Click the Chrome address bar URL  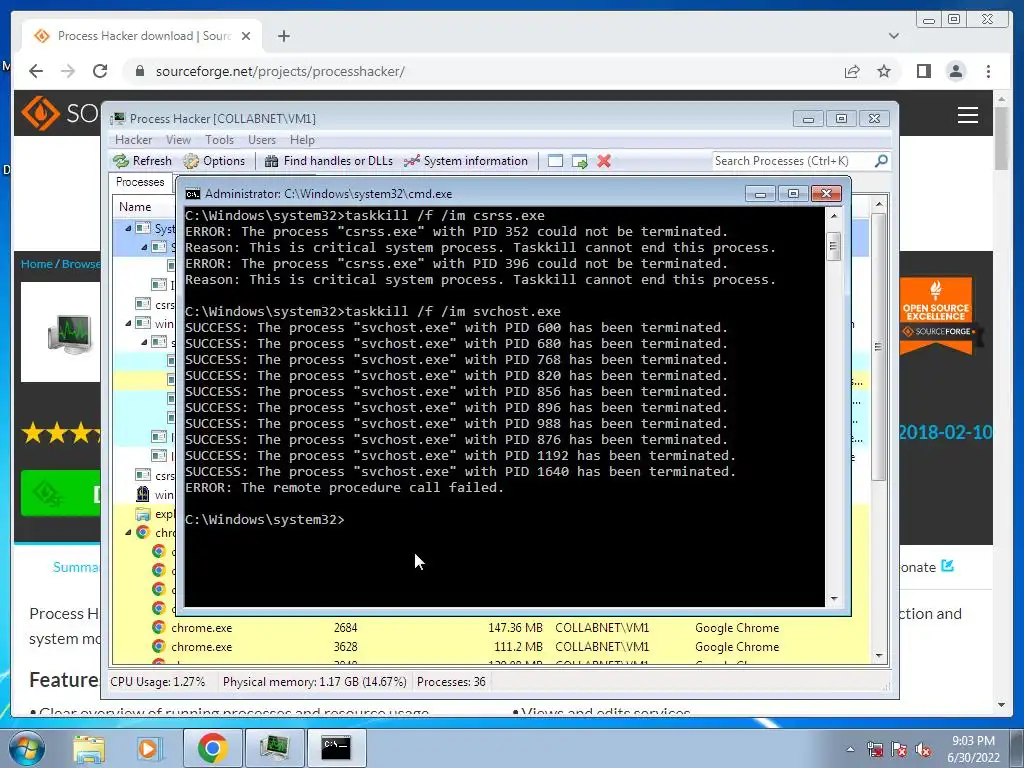[x=280, y=71]
